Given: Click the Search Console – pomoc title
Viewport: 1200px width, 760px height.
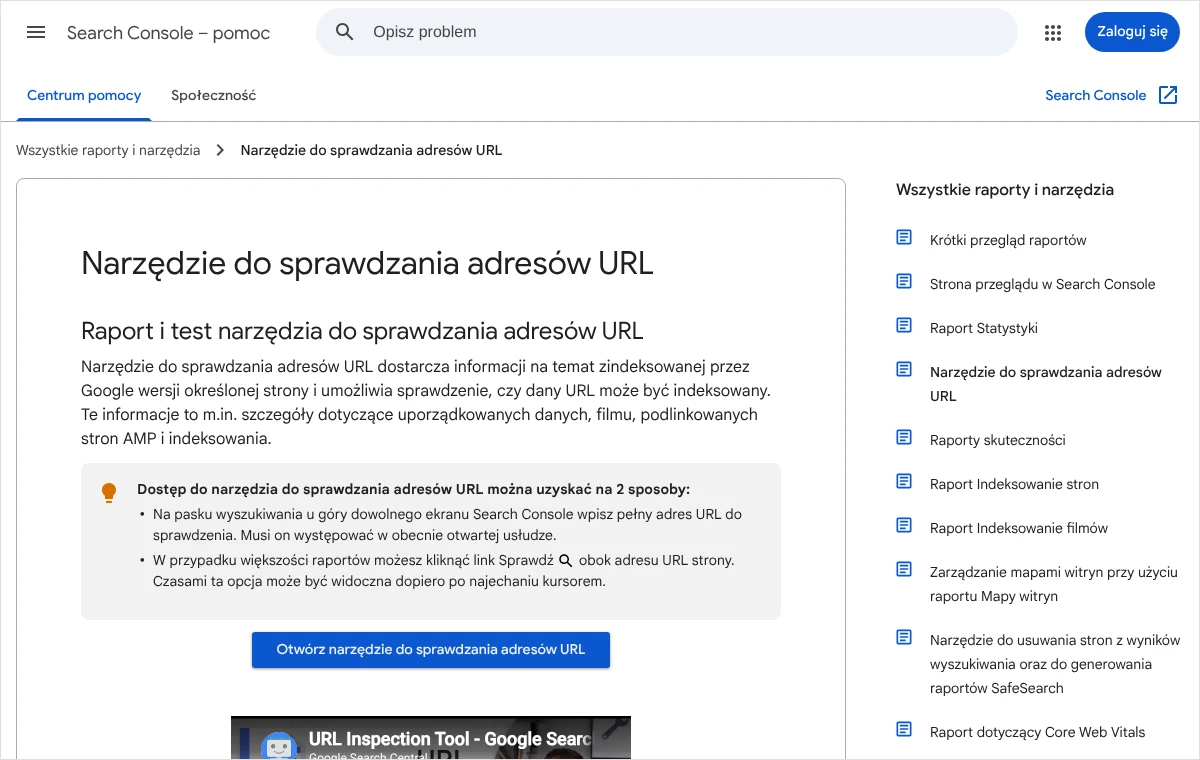Looking at the screenshot, I should (x=168, y=33).
